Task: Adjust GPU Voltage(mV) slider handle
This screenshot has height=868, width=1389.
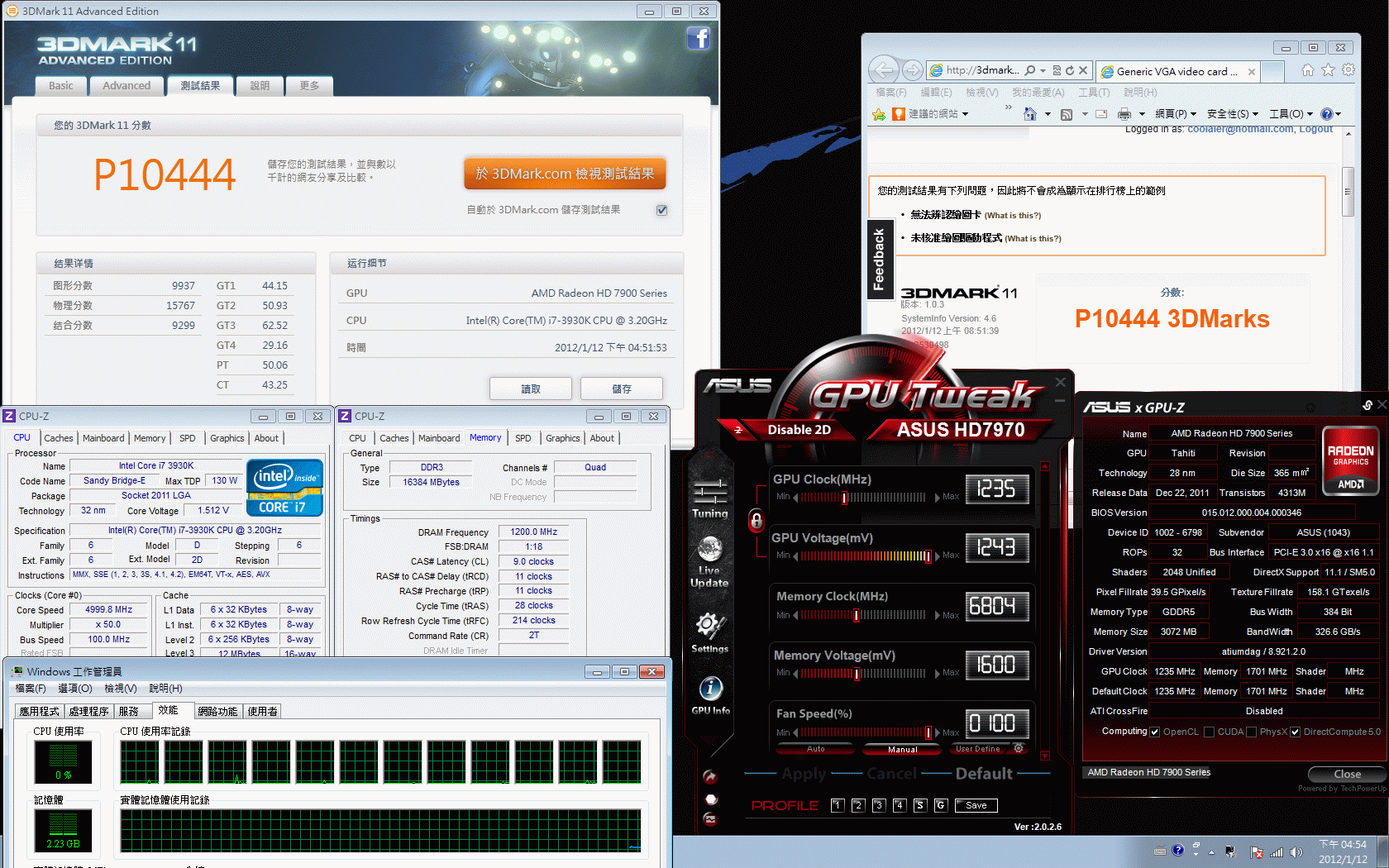Action: tap(928, 556)
